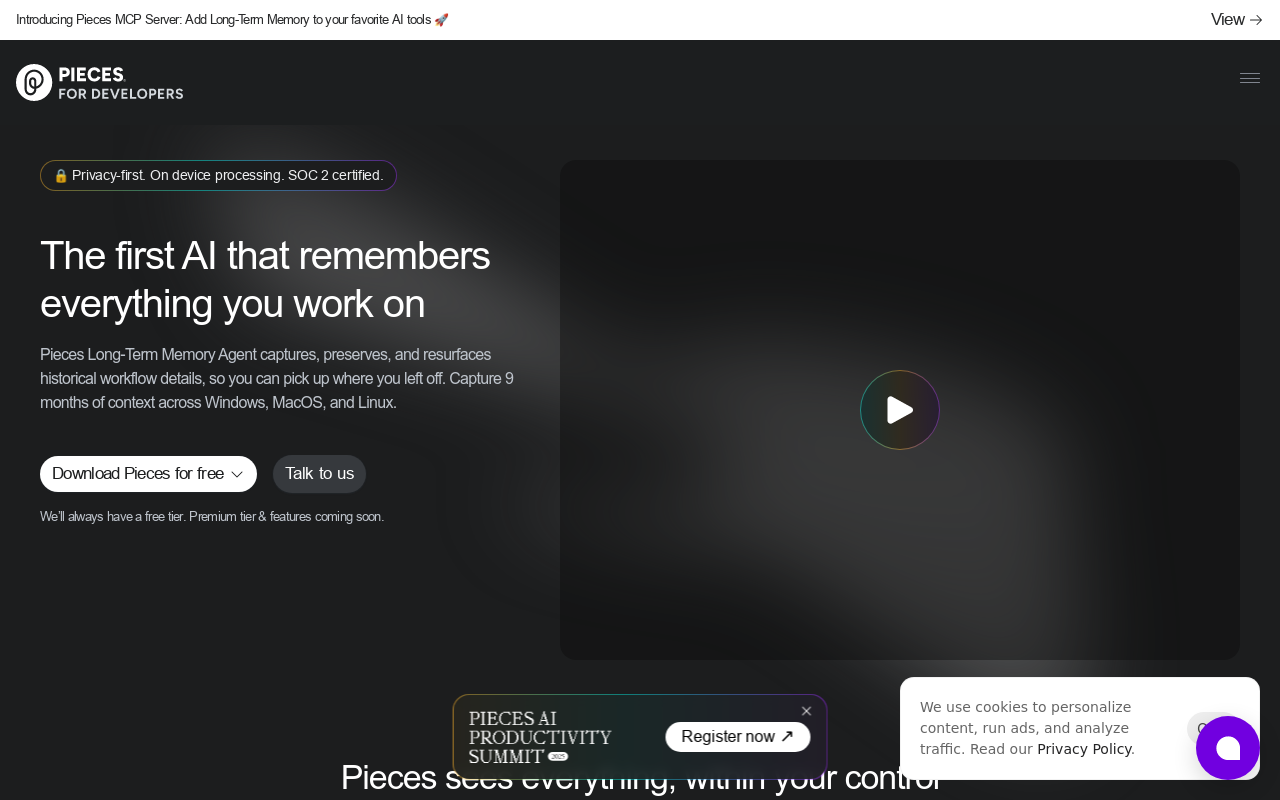The image size is (1280, 800).
Task: Open the chat widget bubble
Action: pyautogui.click(x=1228, y=748)
